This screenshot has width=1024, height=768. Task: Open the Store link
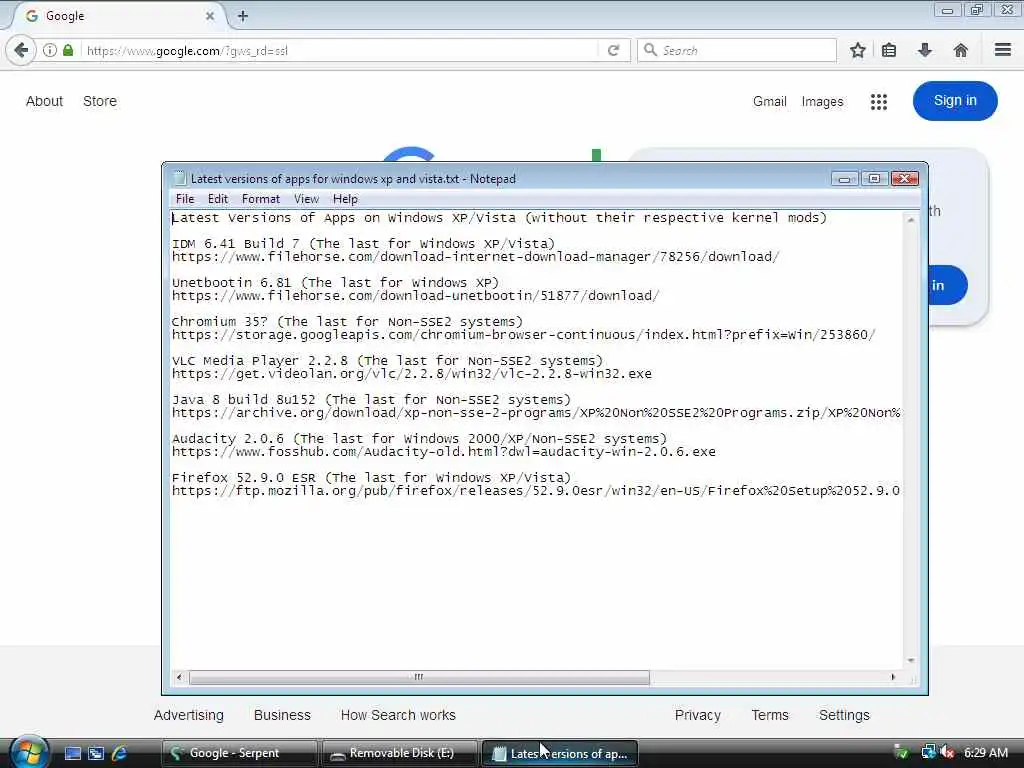[100, 101]
